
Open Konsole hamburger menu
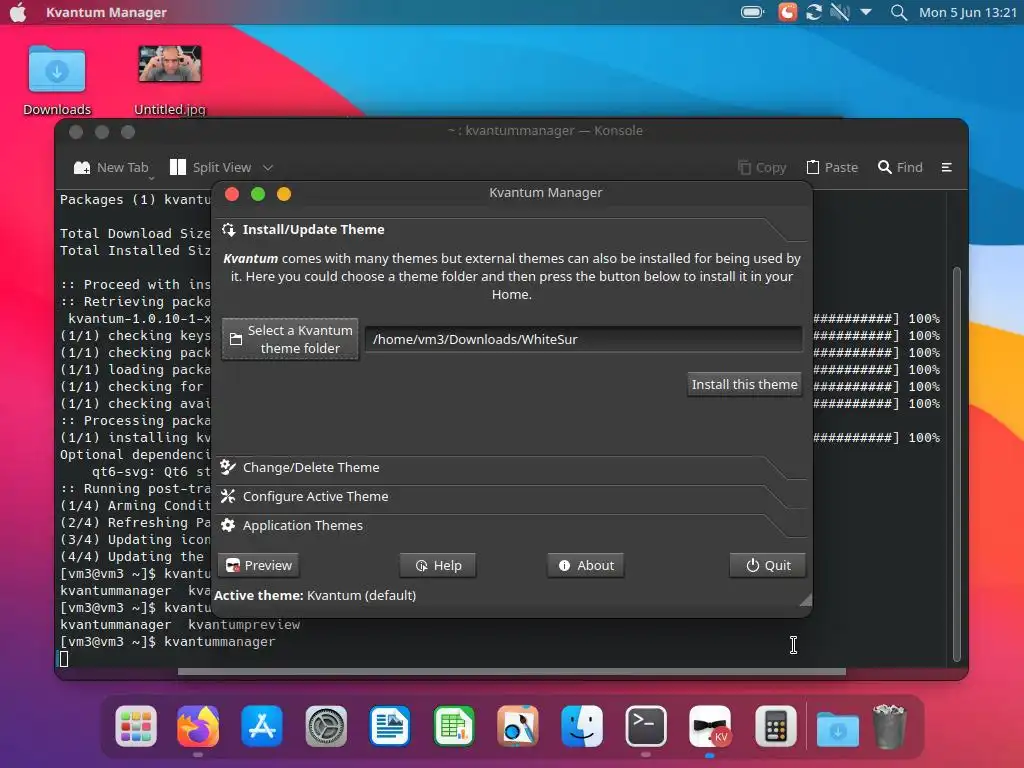[x=946, y=168]
